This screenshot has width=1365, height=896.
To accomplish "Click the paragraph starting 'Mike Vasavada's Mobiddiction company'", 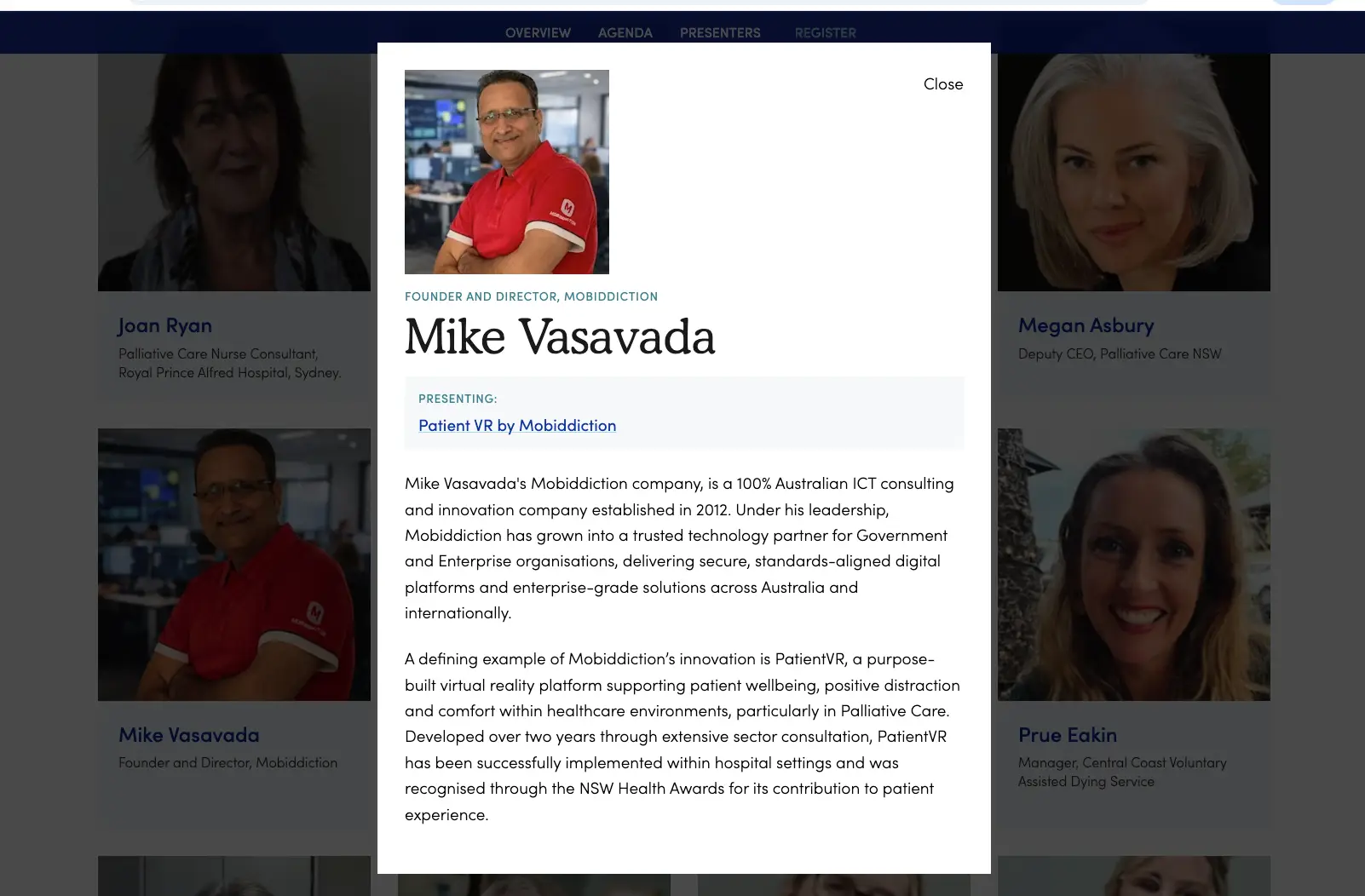I will click(680, 548).
